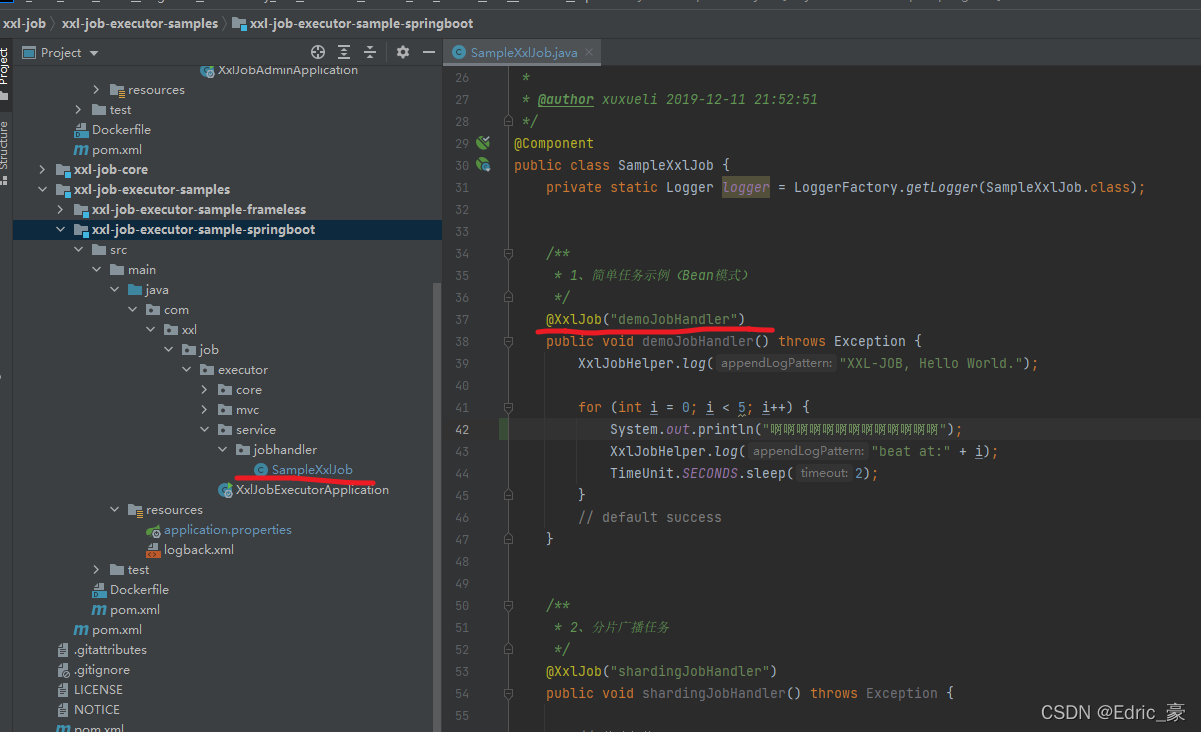The image size is (1201, 732).
Task: Collapse the xxl-job-executor-samples node
Action: point(42,190)
